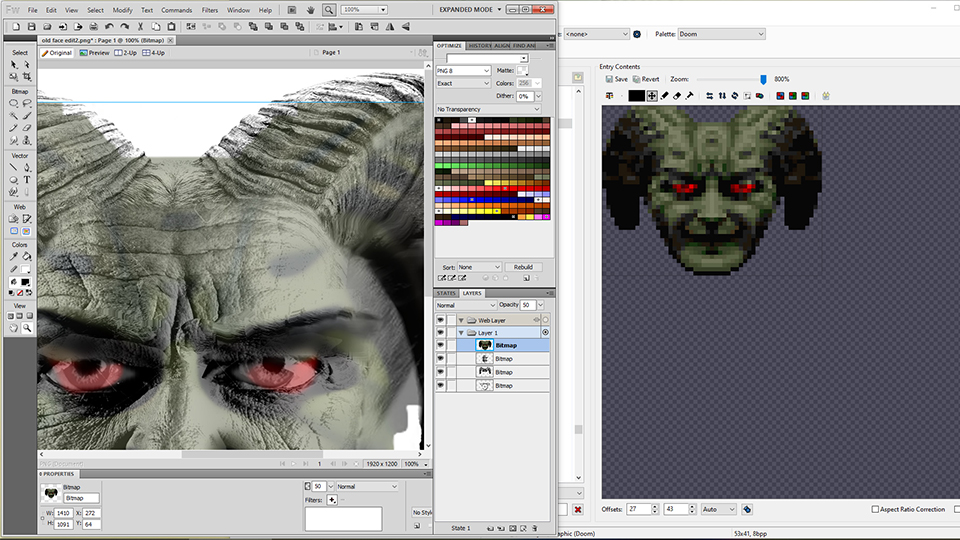Click the Hand tool in top bar

[x=311, y=9]
